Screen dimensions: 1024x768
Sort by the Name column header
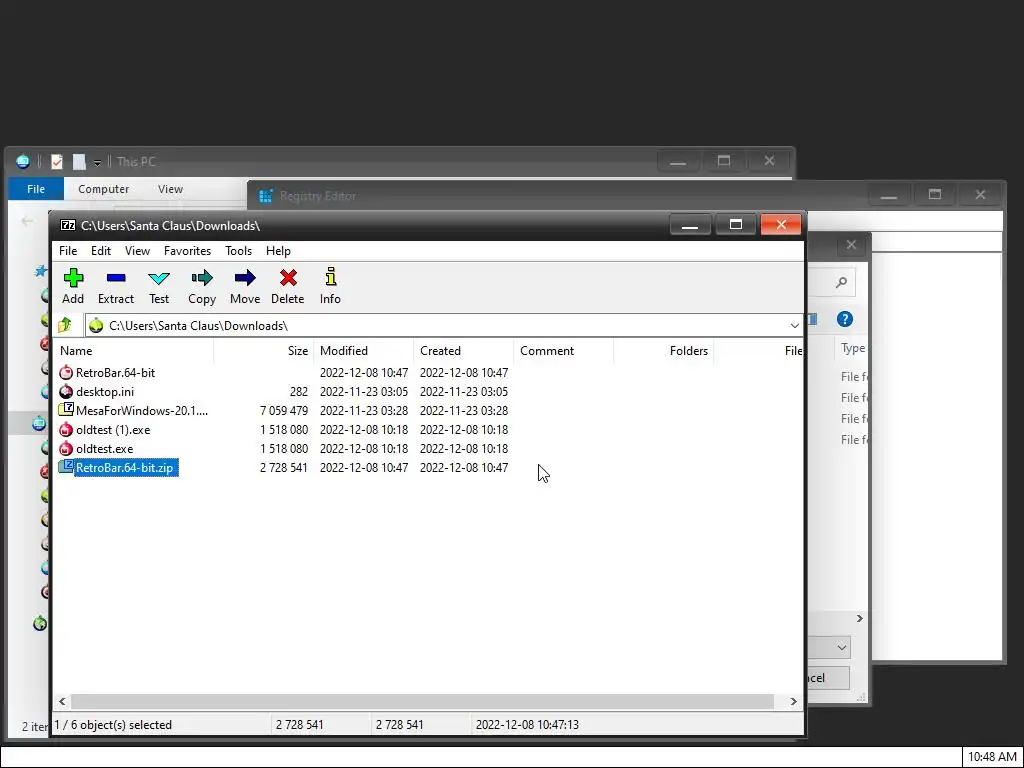tap(133, 351)
